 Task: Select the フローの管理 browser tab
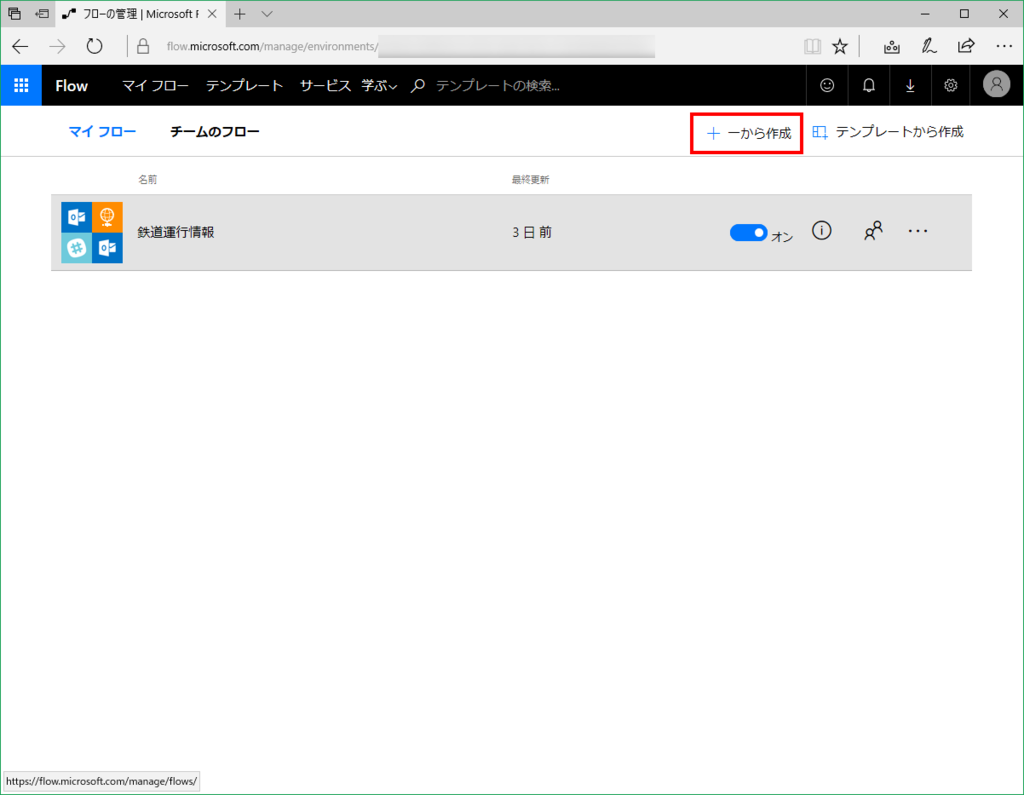click(140, 14)
